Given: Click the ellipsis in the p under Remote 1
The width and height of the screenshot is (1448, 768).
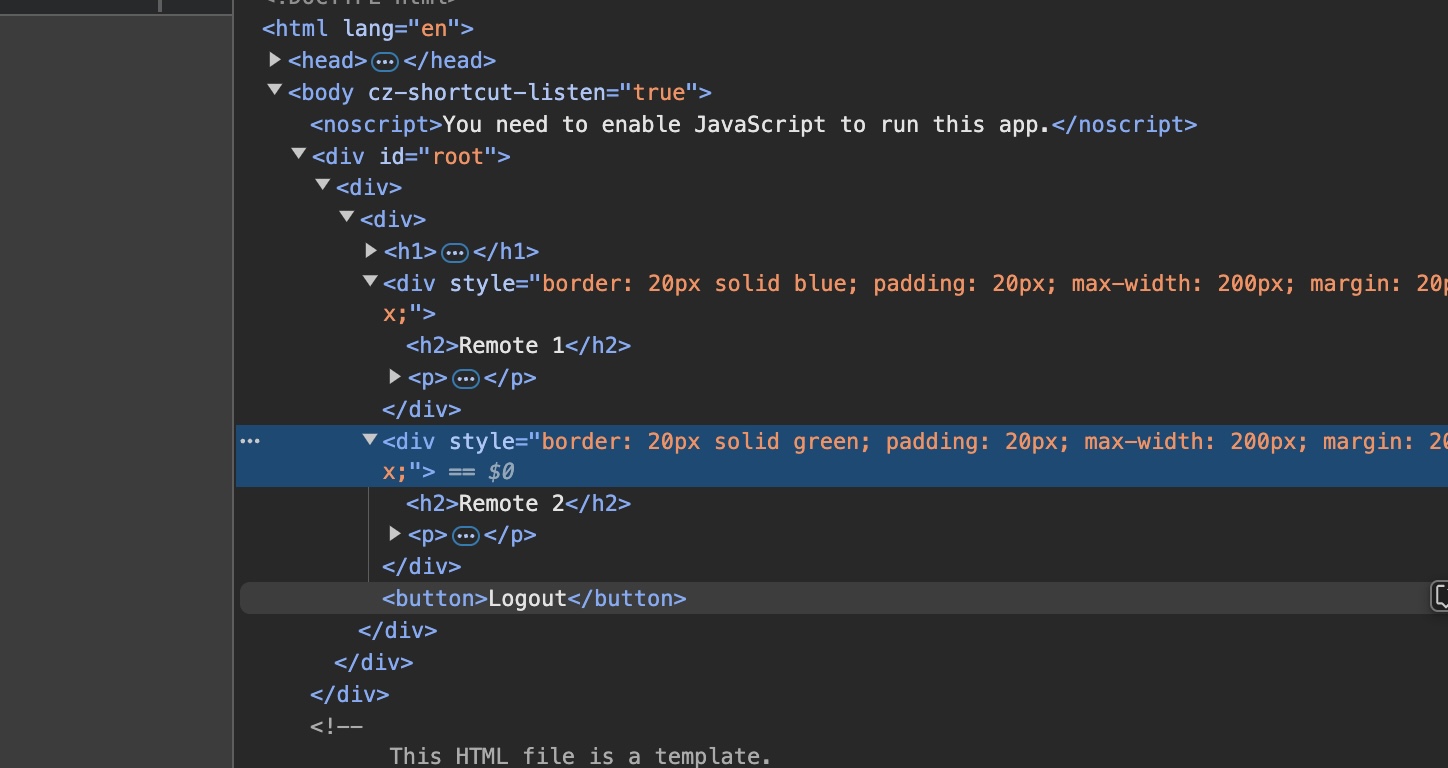Looking at the screenshot, I should coord(466,377).
